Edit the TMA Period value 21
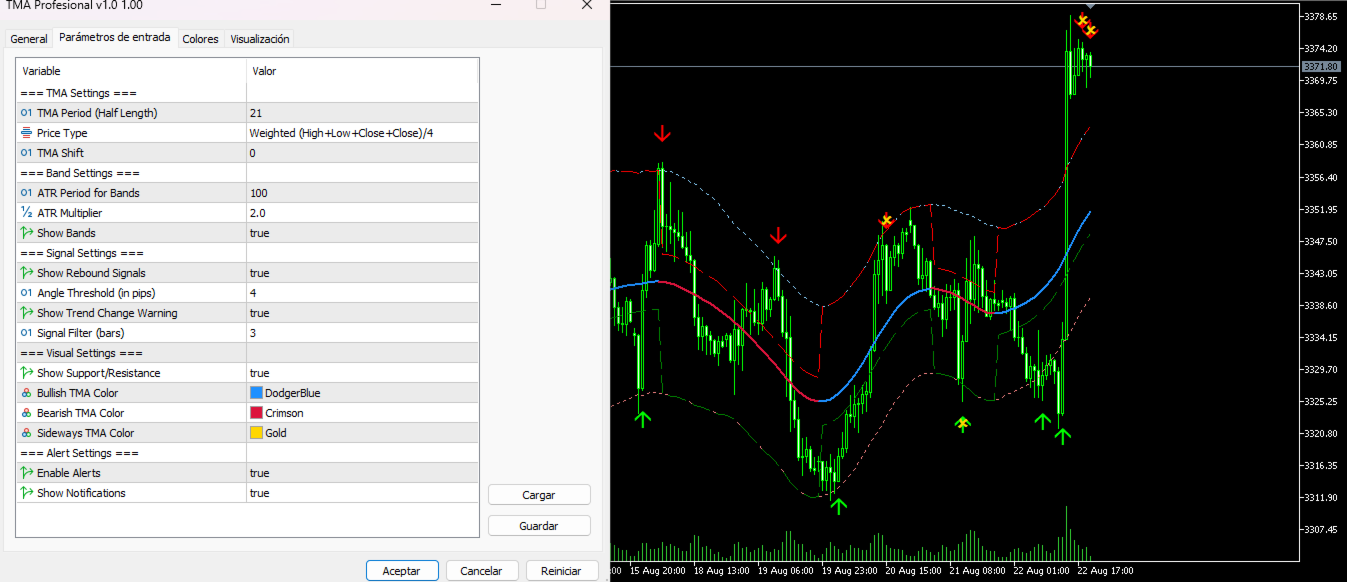Screen dimensions: 1347x582 [362, 113]
